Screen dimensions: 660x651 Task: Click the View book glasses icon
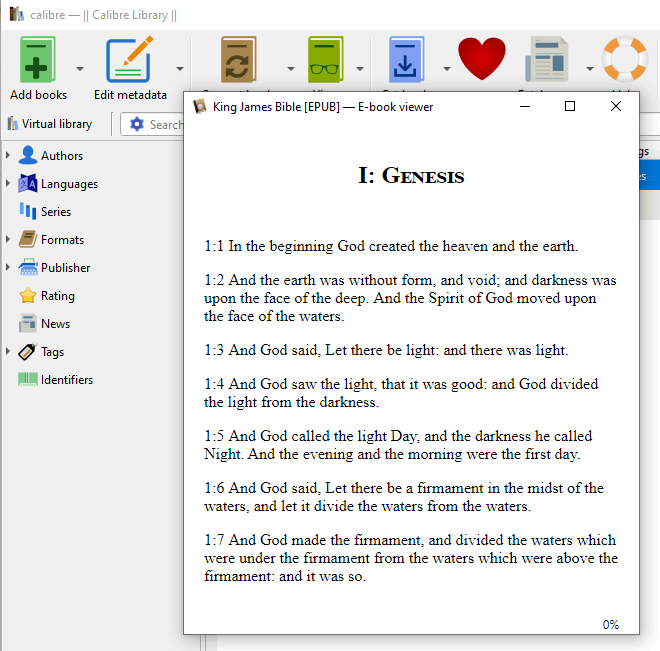click(x=325, y=59)
